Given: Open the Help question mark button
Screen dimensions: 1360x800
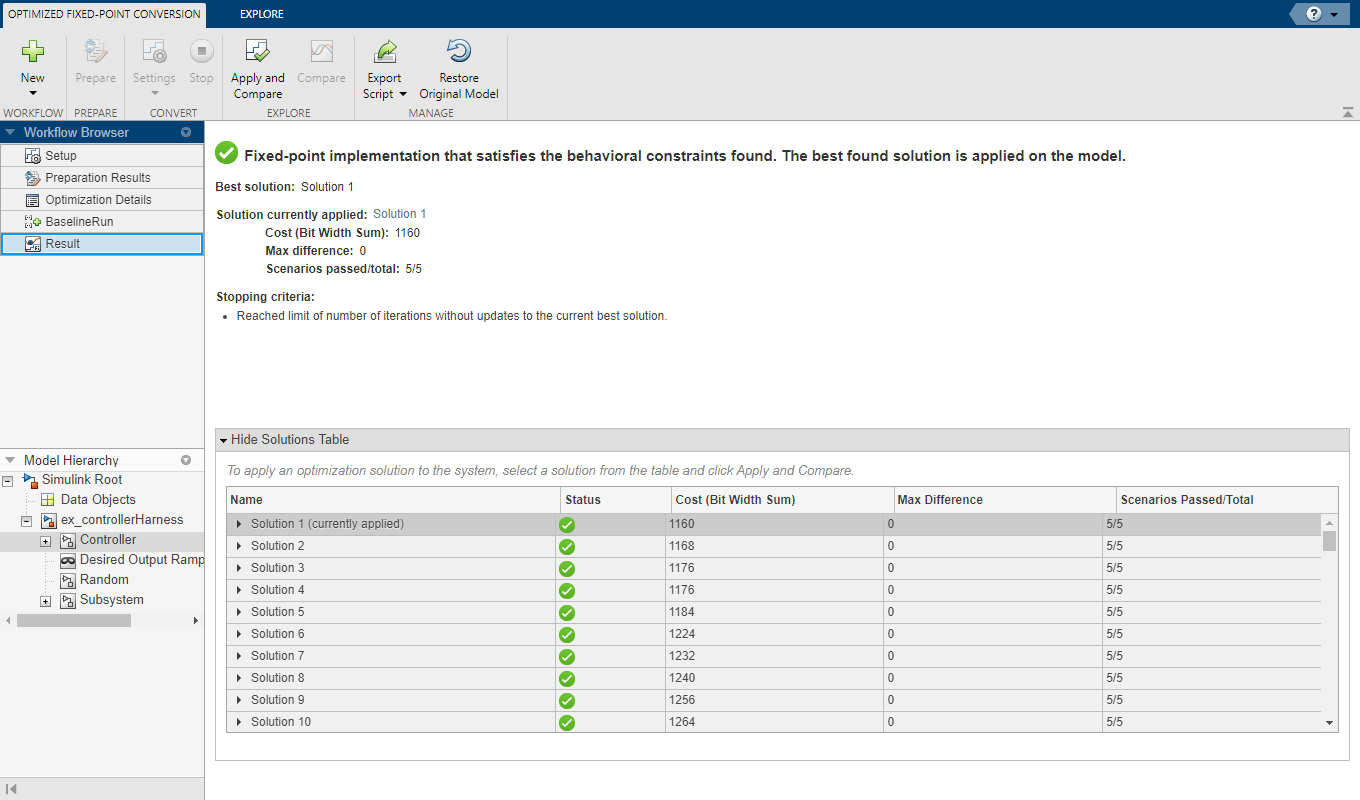Looking at the screenshot, I should [x=1313, y=14].
